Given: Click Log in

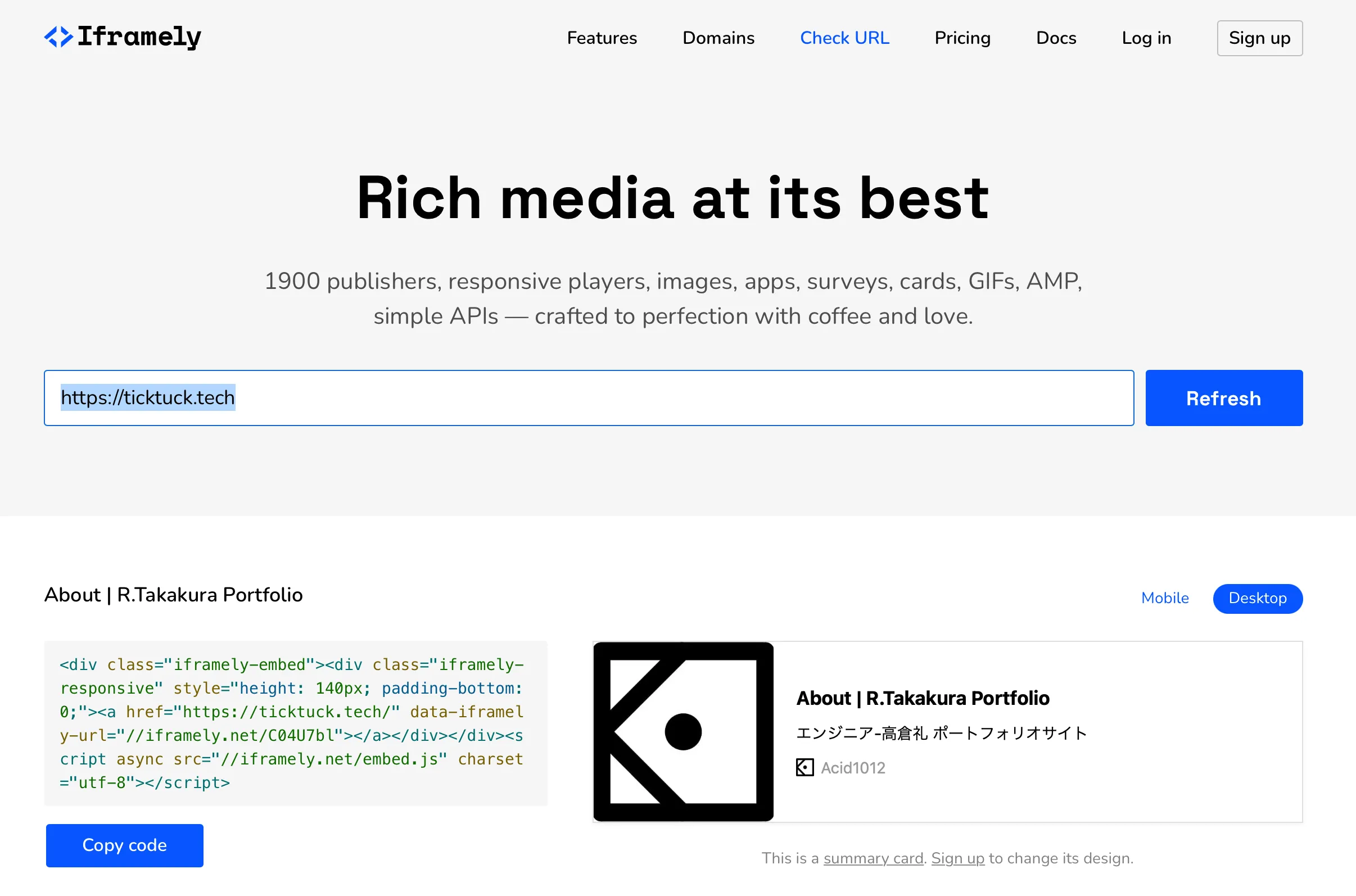Looking at the screenshot, I should tap(1146, 38).
